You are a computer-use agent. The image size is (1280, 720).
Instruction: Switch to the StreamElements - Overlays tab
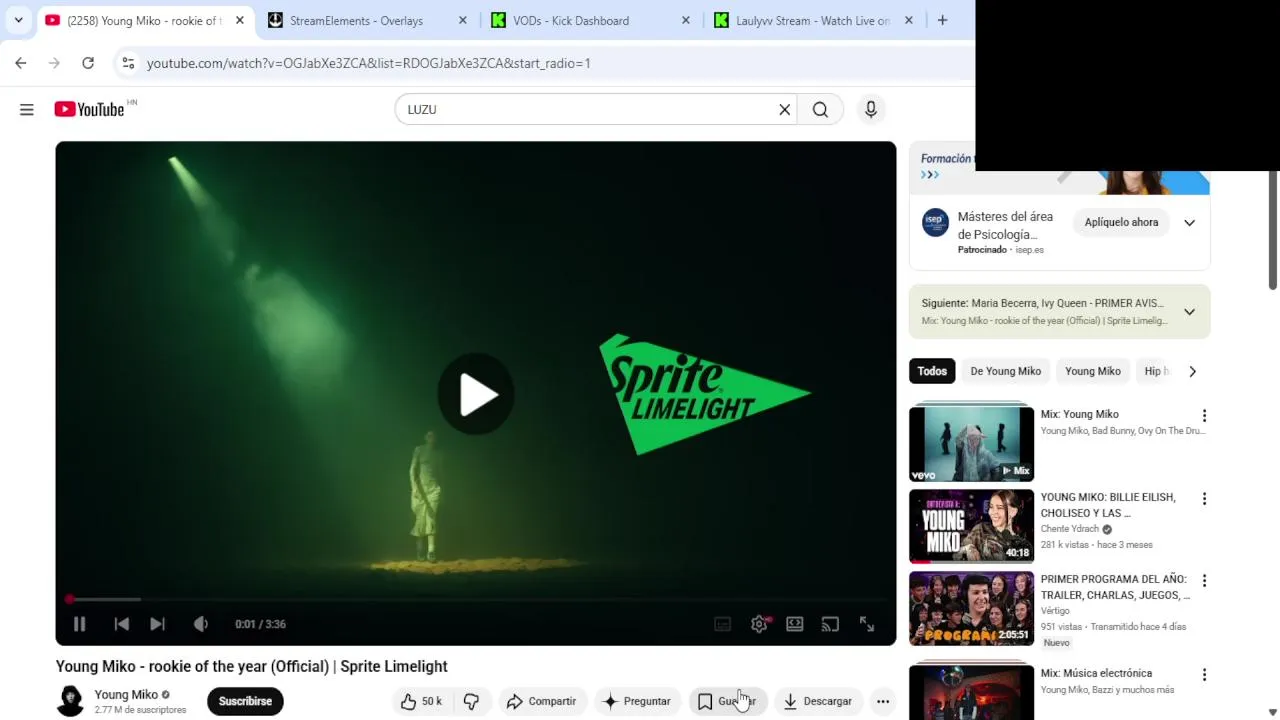coord(356,21)
